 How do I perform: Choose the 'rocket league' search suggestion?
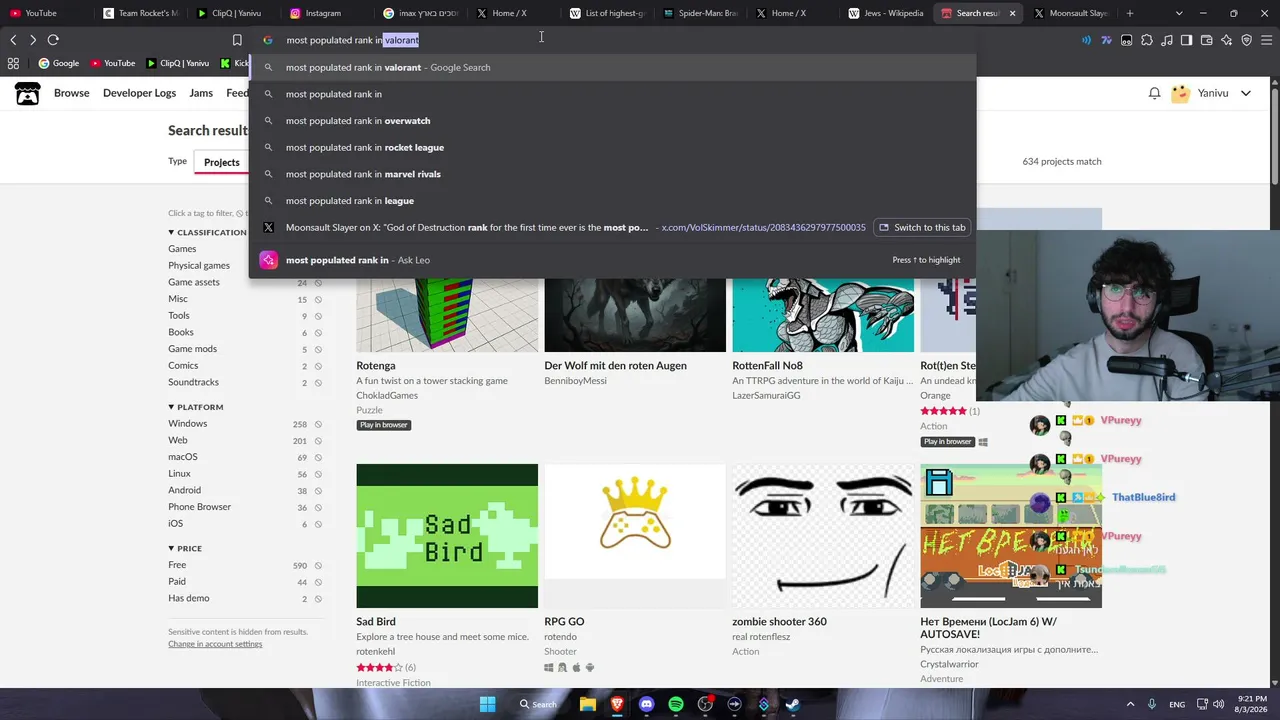(612, 147)
